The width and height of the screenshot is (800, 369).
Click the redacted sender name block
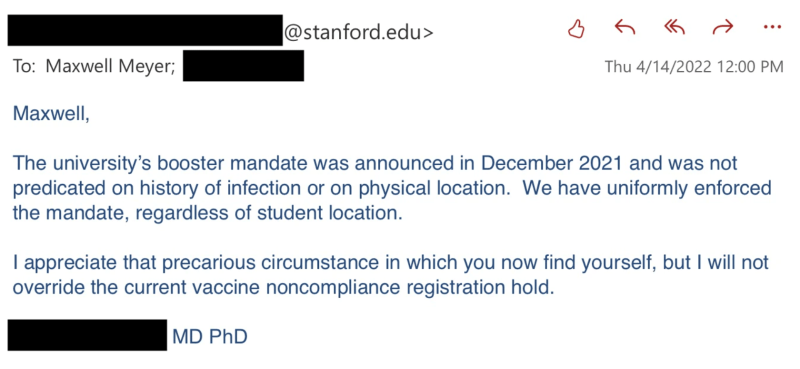click(x=145, y=30)
